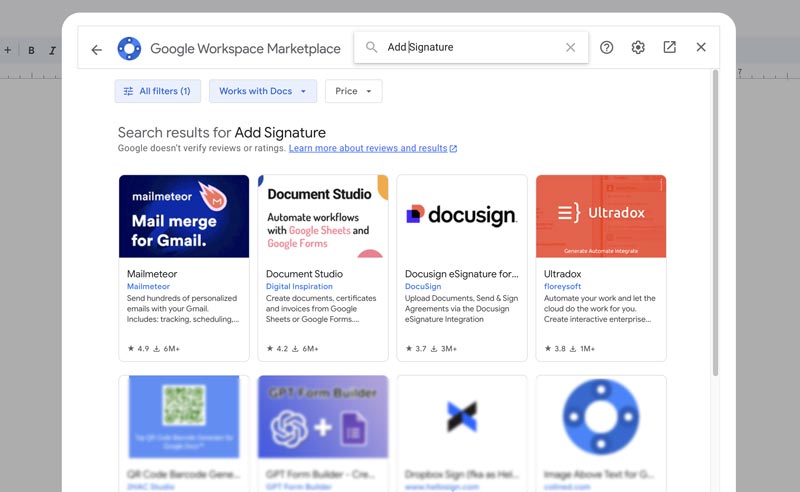The image size is (800, 492).
Task: Open the Document Studio banner thumbnail
Action: [323, 216]
